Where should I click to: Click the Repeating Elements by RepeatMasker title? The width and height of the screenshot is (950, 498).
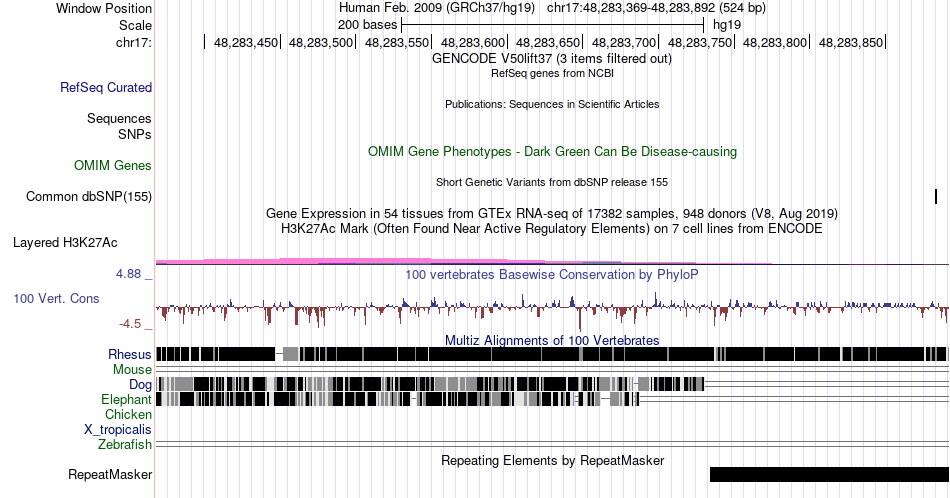pos(552,460)
